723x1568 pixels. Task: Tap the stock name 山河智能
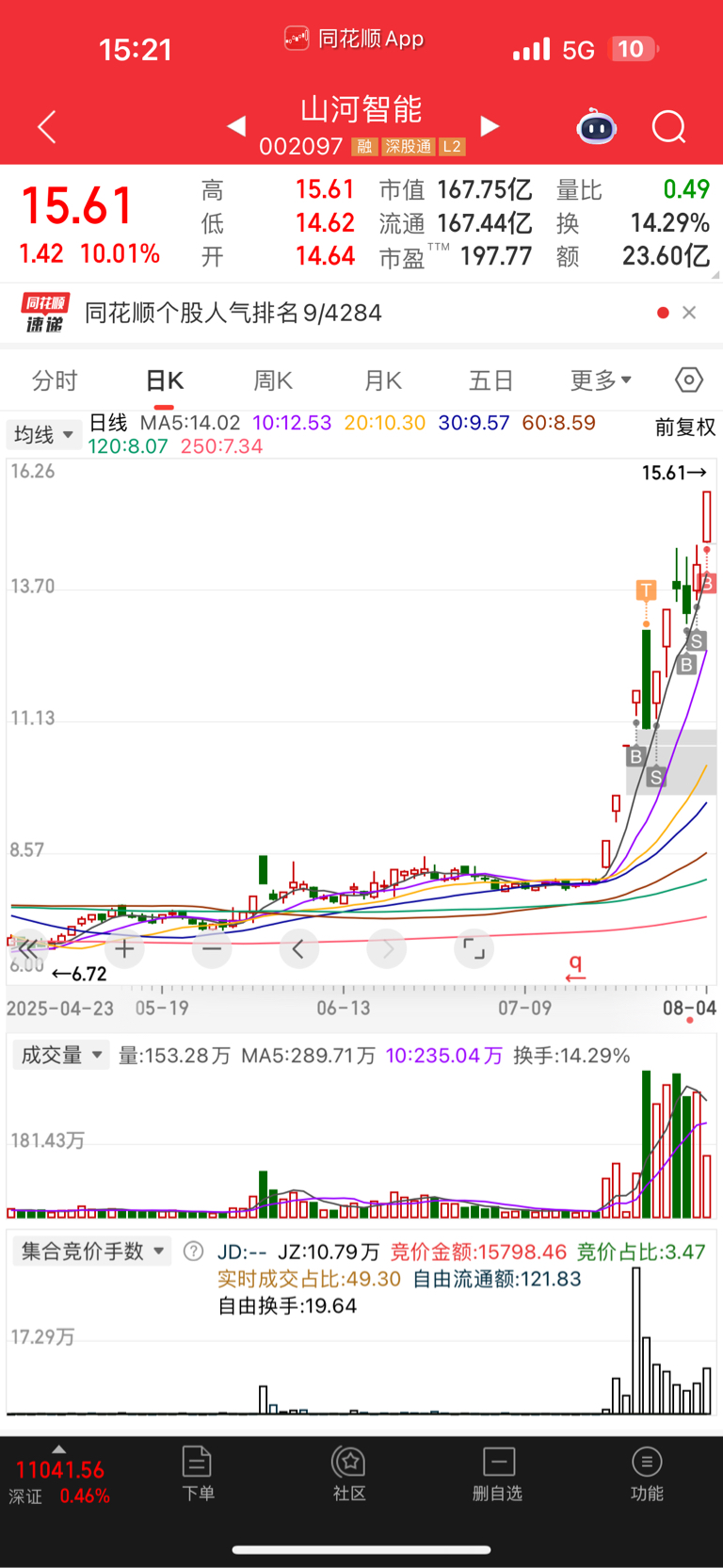361,109
